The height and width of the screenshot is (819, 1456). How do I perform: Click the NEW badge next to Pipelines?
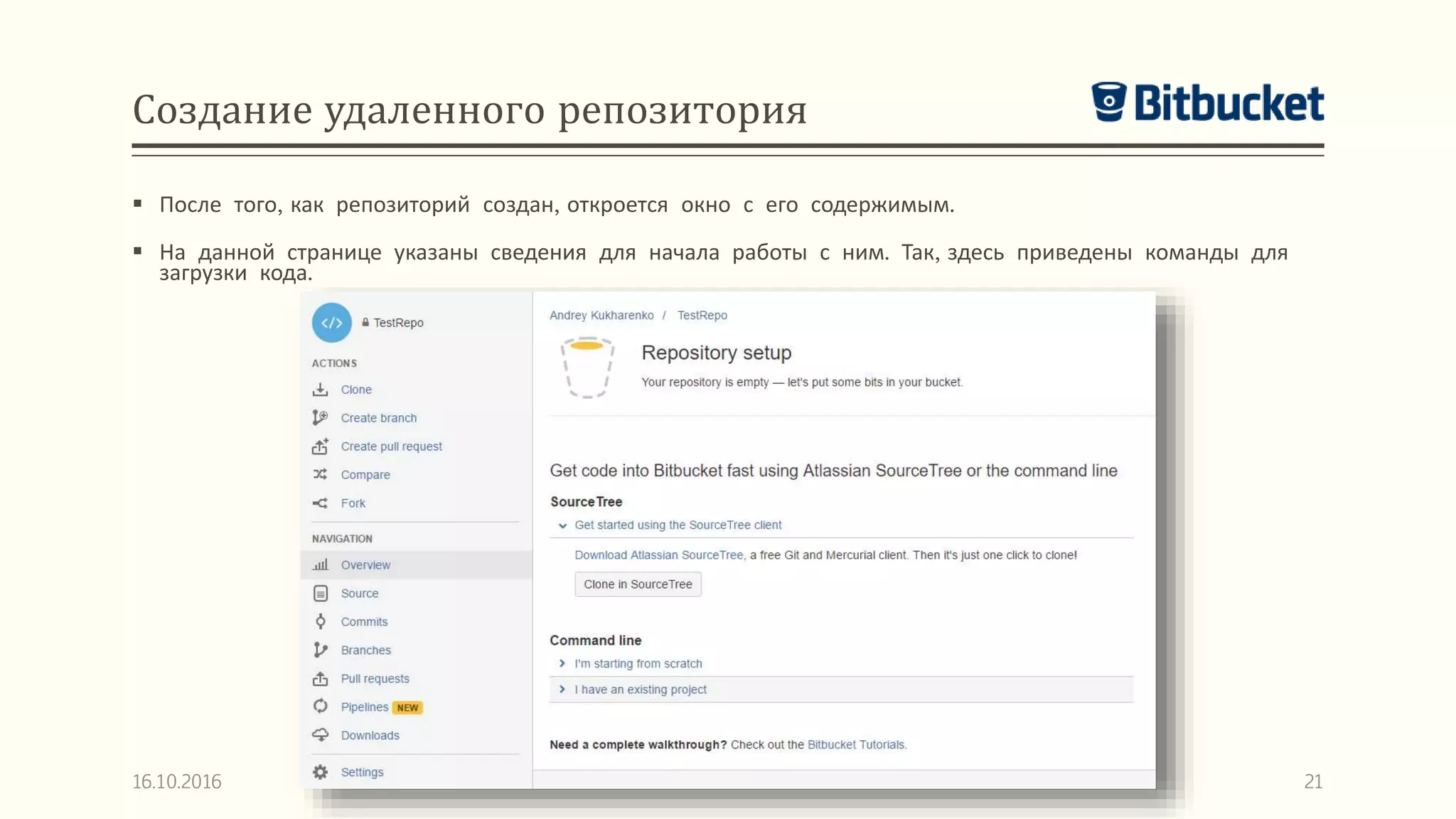point(407,707)
